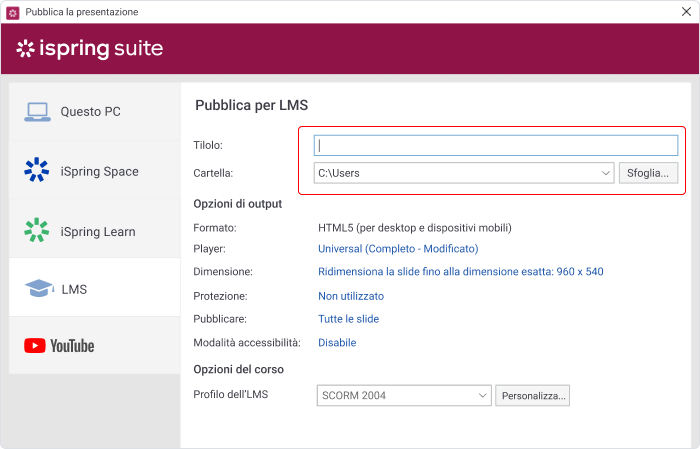The width and height of the screenshot is (700, 449).
Task: Focus the Titolo text field
Action: click(x=496, y=146)
